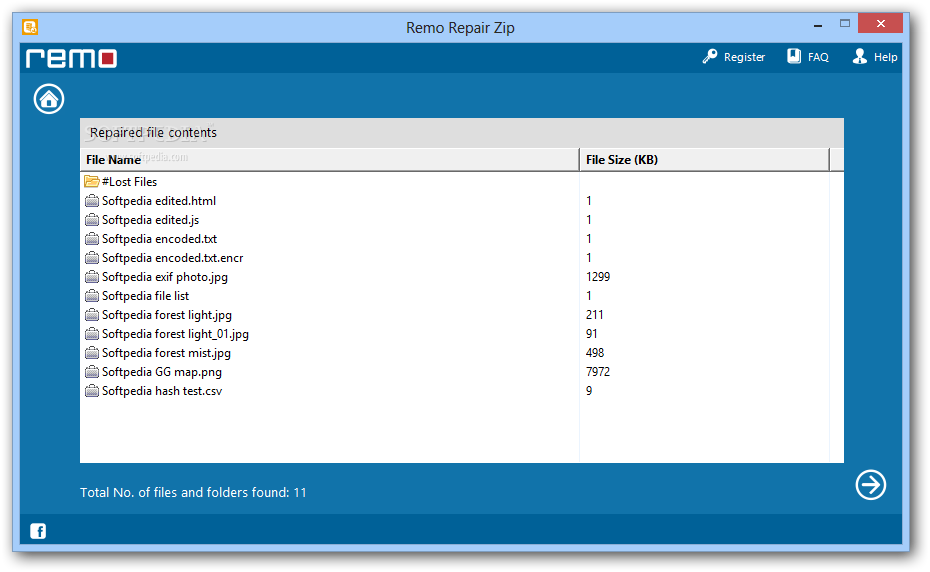Select the #Lost Files folder name
This screenshot has height=572, width=930.
129,182
